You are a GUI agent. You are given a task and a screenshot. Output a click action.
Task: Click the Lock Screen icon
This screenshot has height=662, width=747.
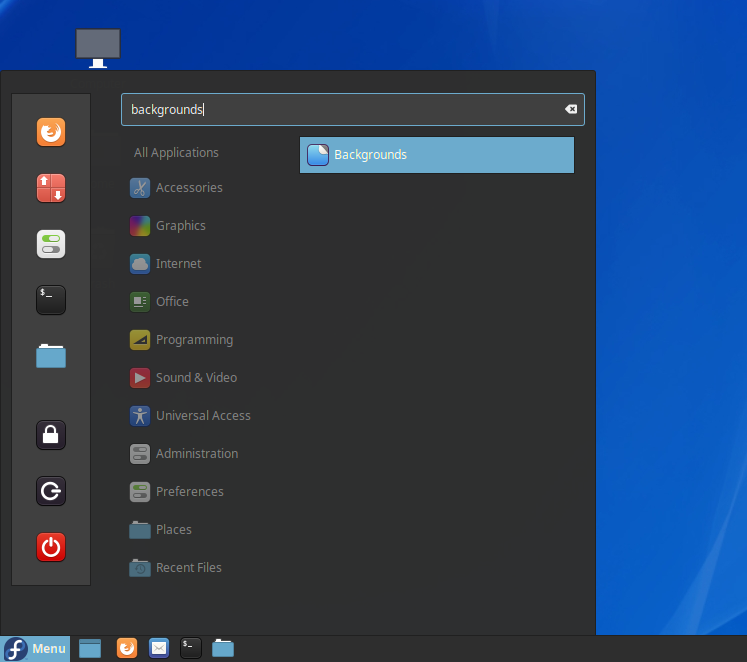pyautogui.click(x=51, y=434)
